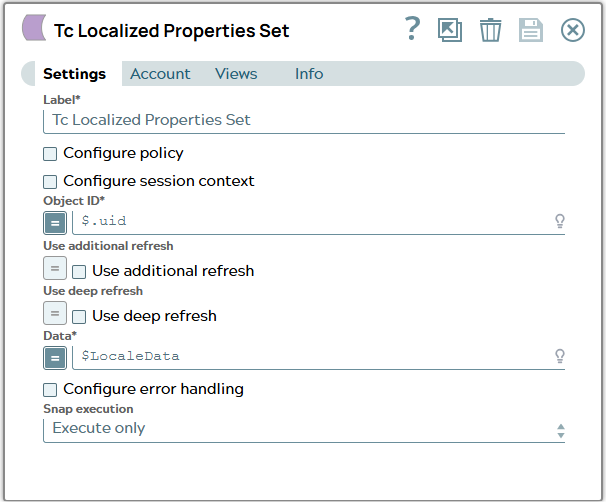Toggle expression button for Data field
The width and height of the screenshot is (606, 502).
(x=55, y=358)
